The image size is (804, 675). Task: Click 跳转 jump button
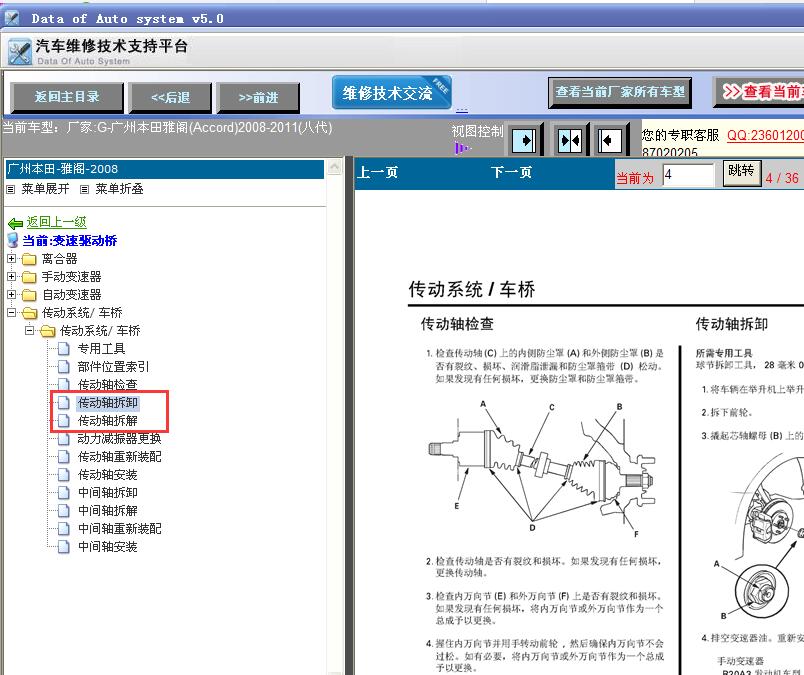click(x=741, y=172)
